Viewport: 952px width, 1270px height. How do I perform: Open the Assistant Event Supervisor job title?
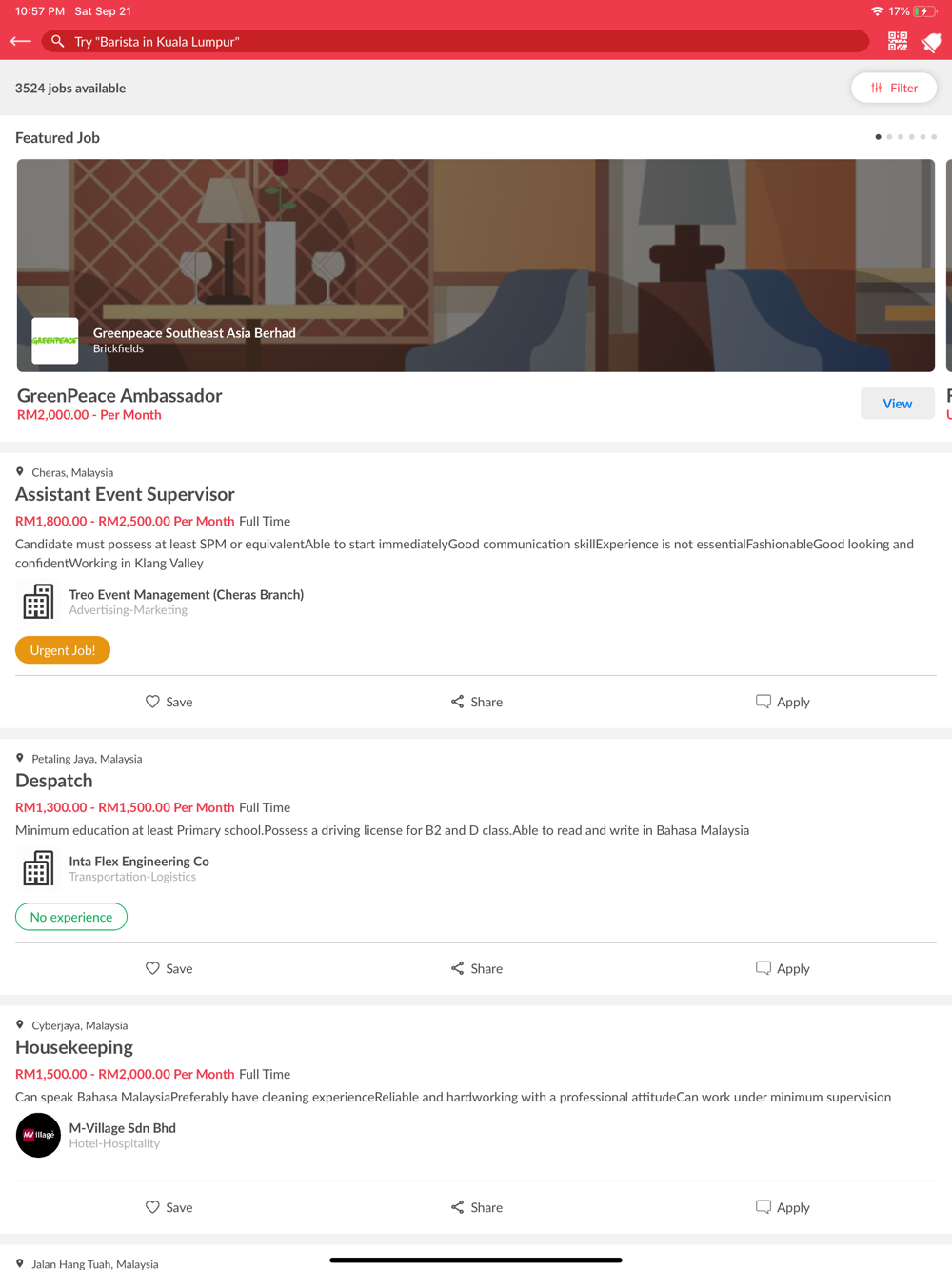[125, 494]
